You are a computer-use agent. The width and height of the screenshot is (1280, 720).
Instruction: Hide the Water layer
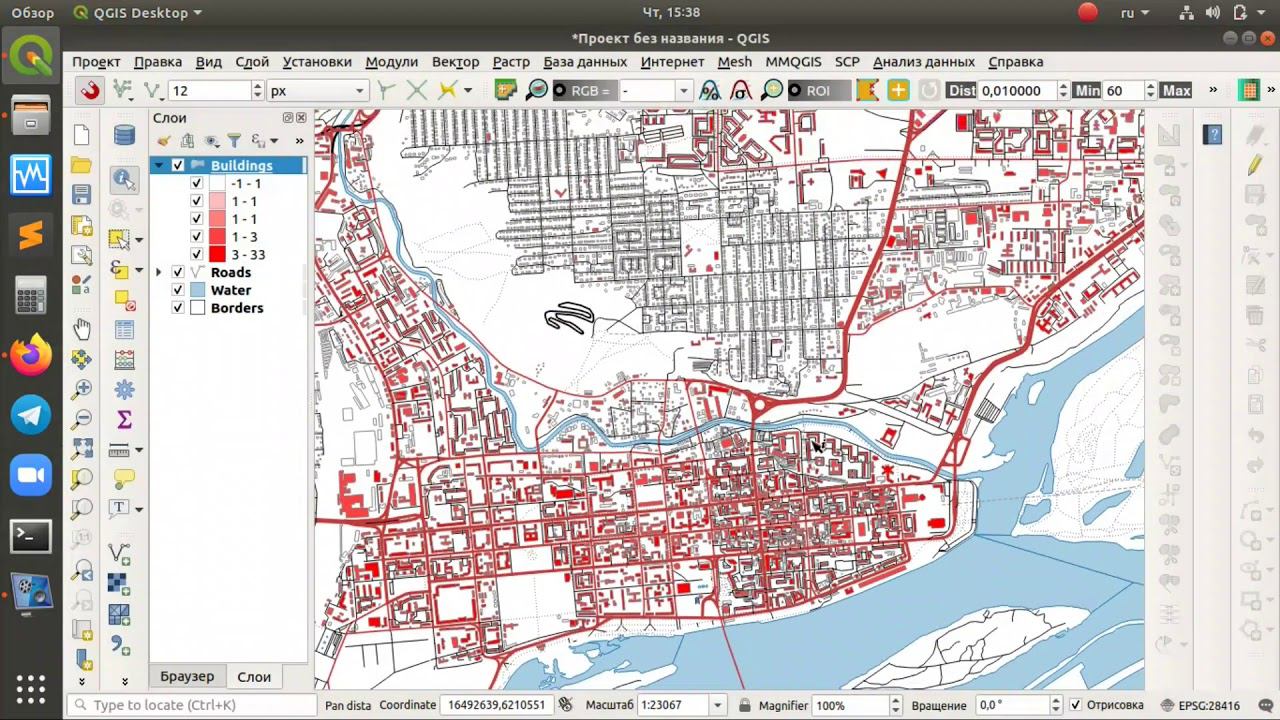coord(178,290)
